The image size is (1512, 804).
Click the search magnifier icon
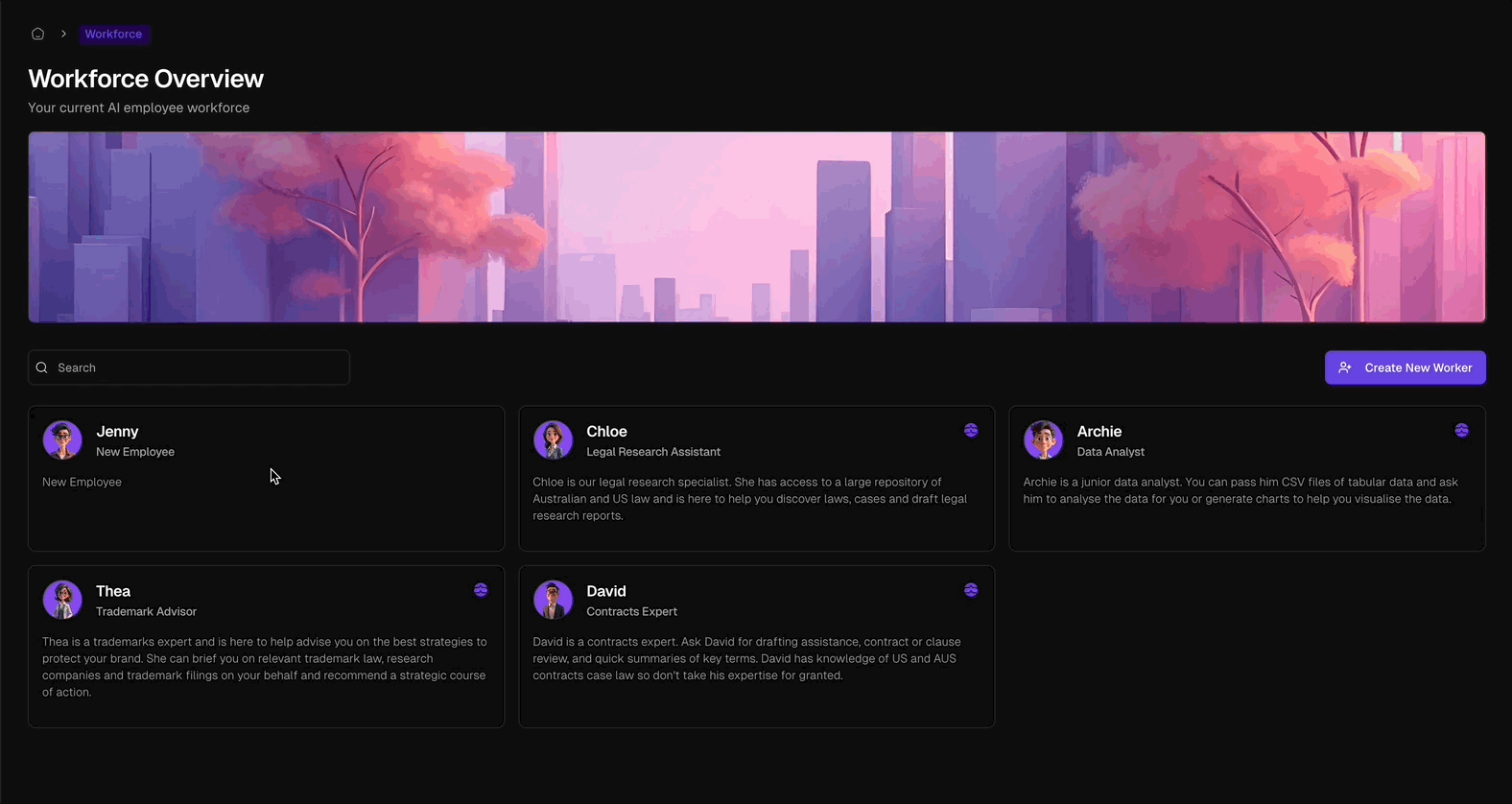(41, 367)
